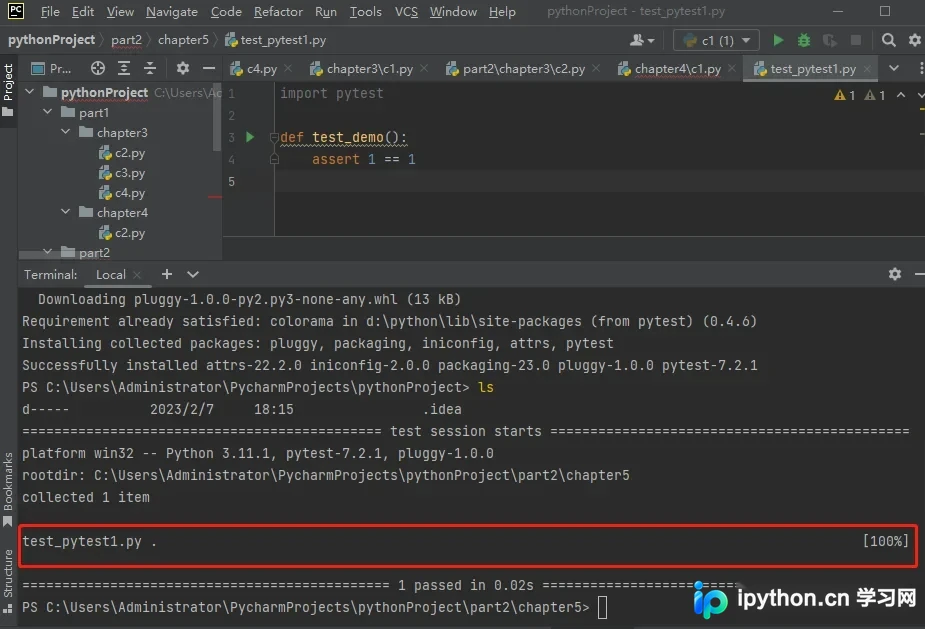Click pythonProject breadcrumb in navigation bar

(x=51, y=40)
